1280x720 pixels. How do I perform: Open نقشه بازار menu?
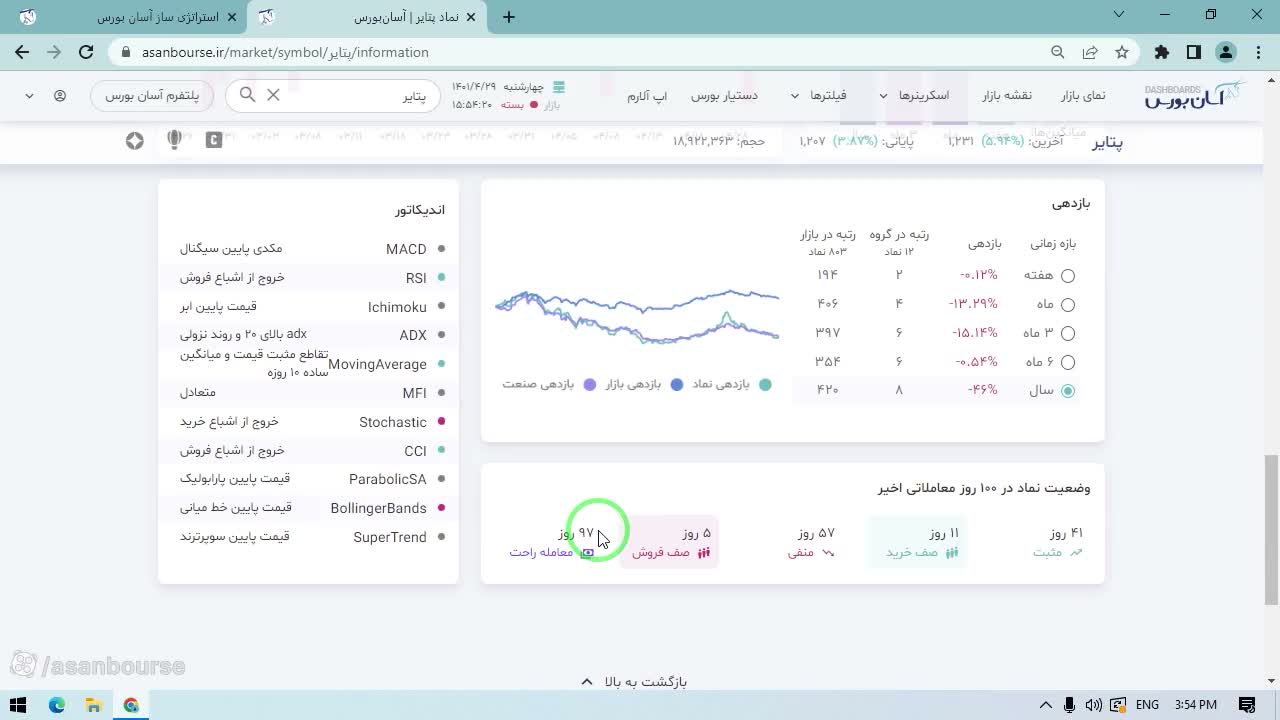point(1006,95)
